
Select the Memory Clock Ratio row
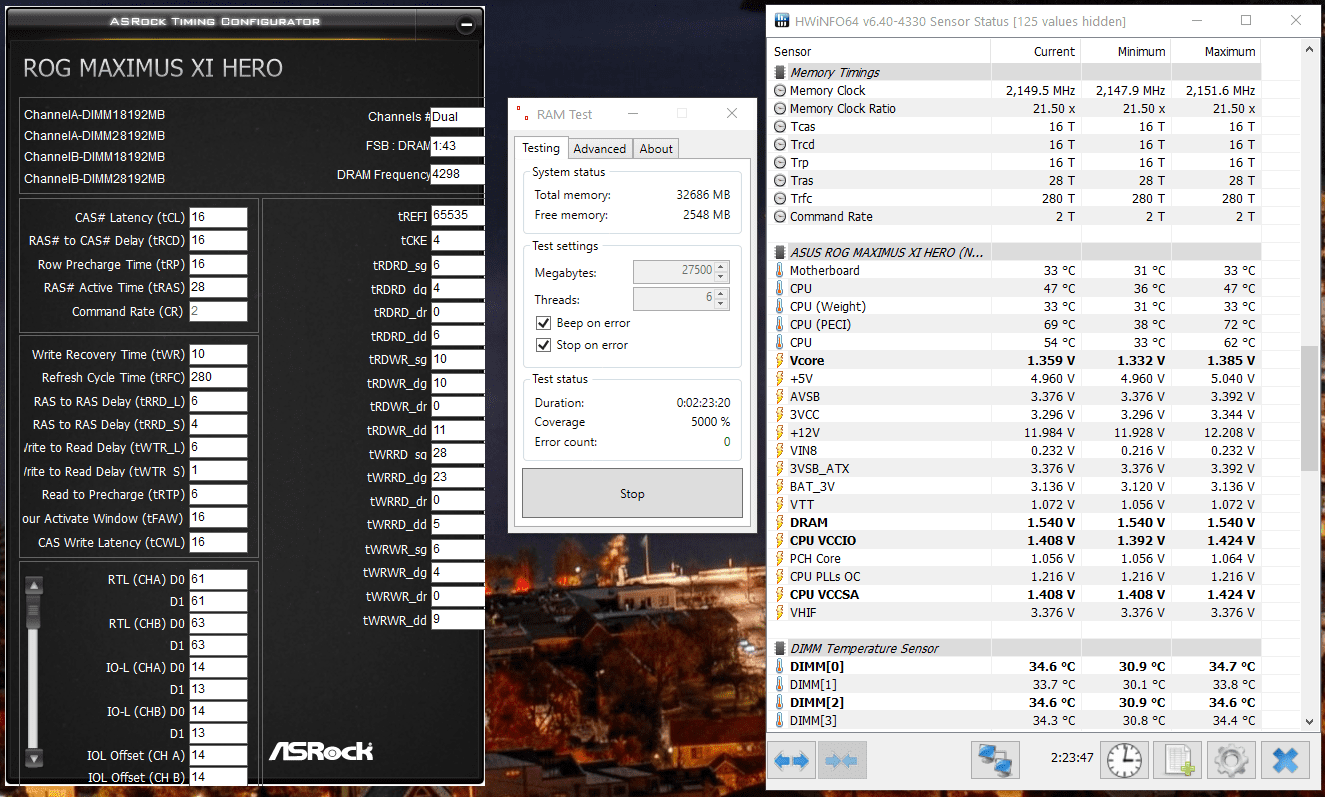click(1016, 108)
